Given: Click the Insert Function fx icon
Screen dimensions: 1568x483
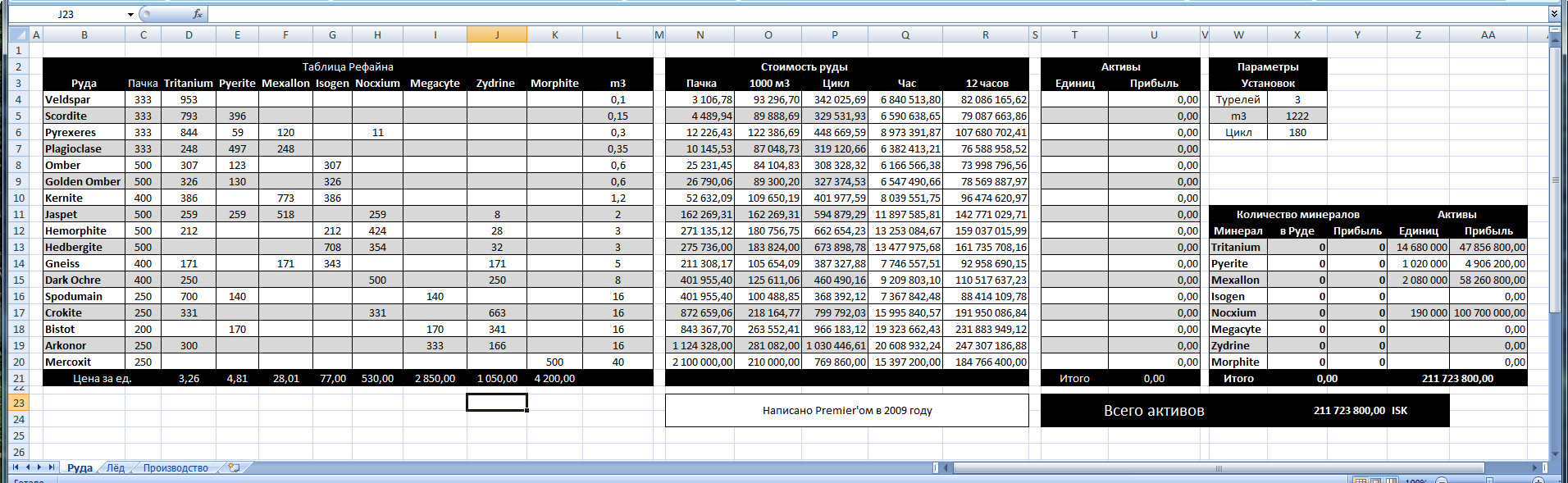Looking at the screenshot, I should coord(197,14).
